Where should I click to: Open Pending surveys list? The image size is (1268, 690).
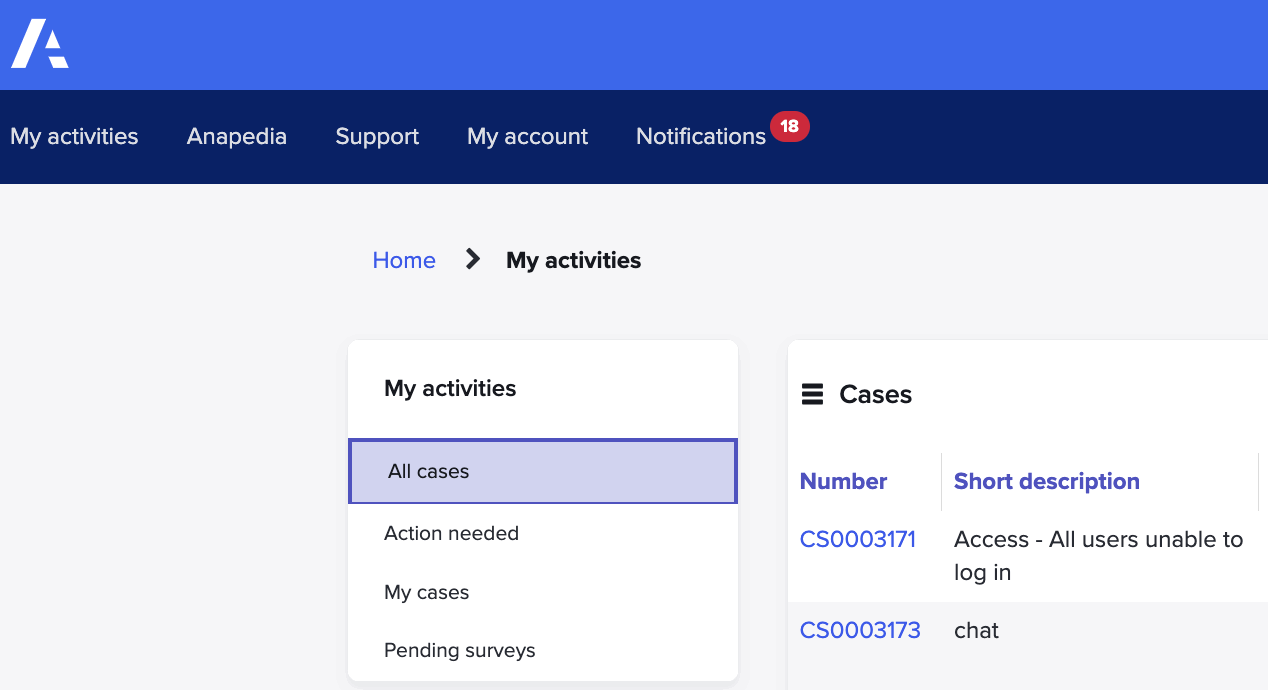pyautogui.click(x=459, y=650)
